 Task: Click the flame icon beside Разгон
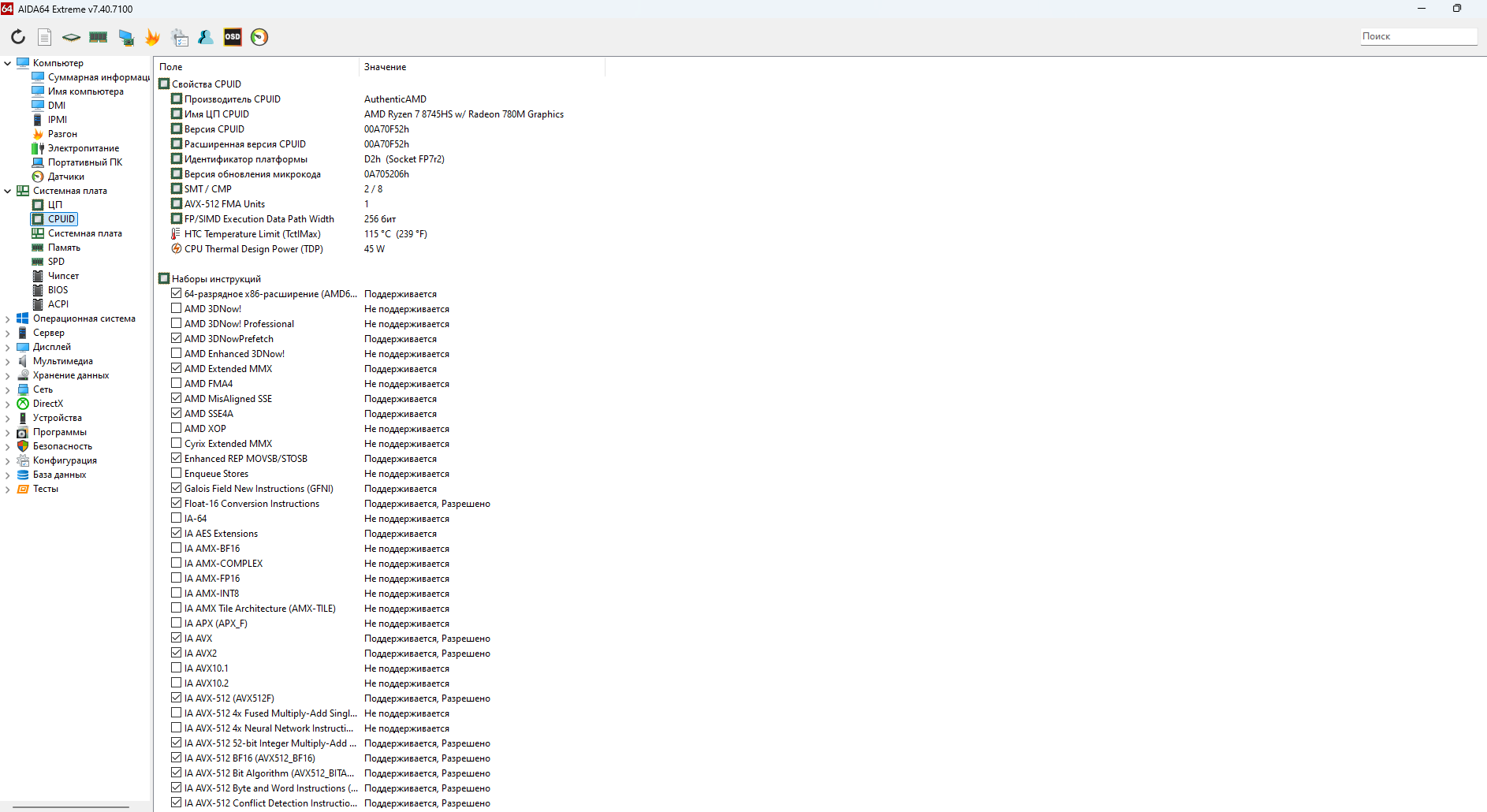pos(38,134)
